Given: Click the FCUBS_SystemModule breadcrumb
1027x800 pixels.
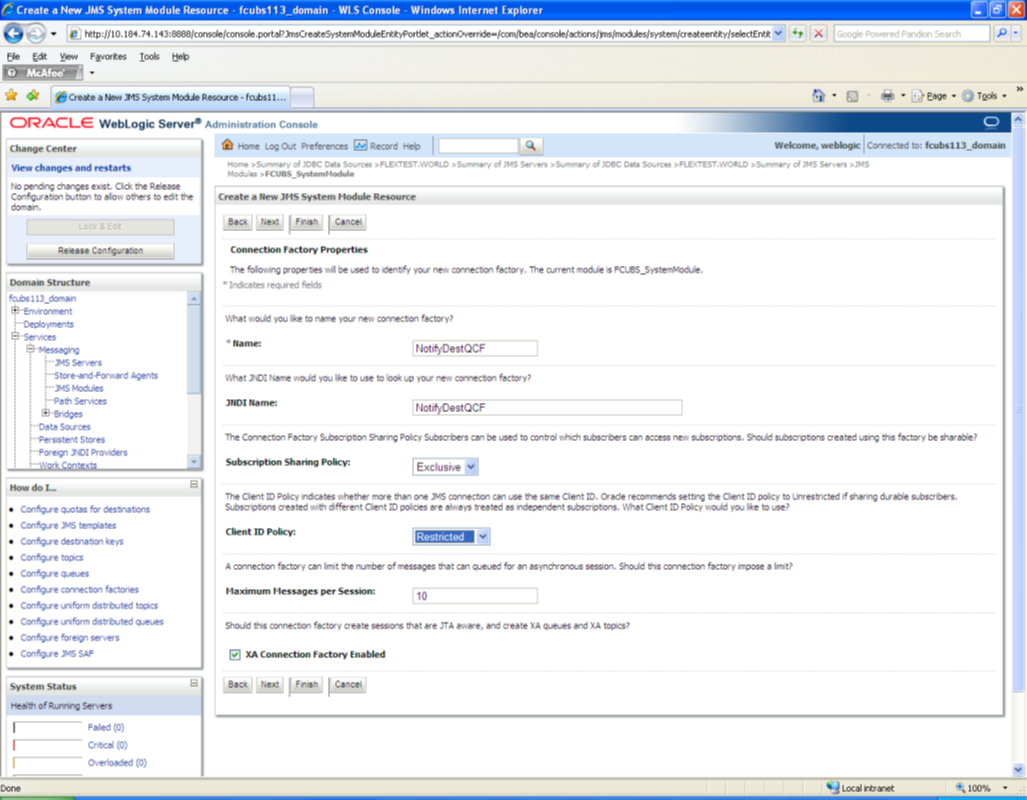Looking at the screenshot, I should coord(309,174).
